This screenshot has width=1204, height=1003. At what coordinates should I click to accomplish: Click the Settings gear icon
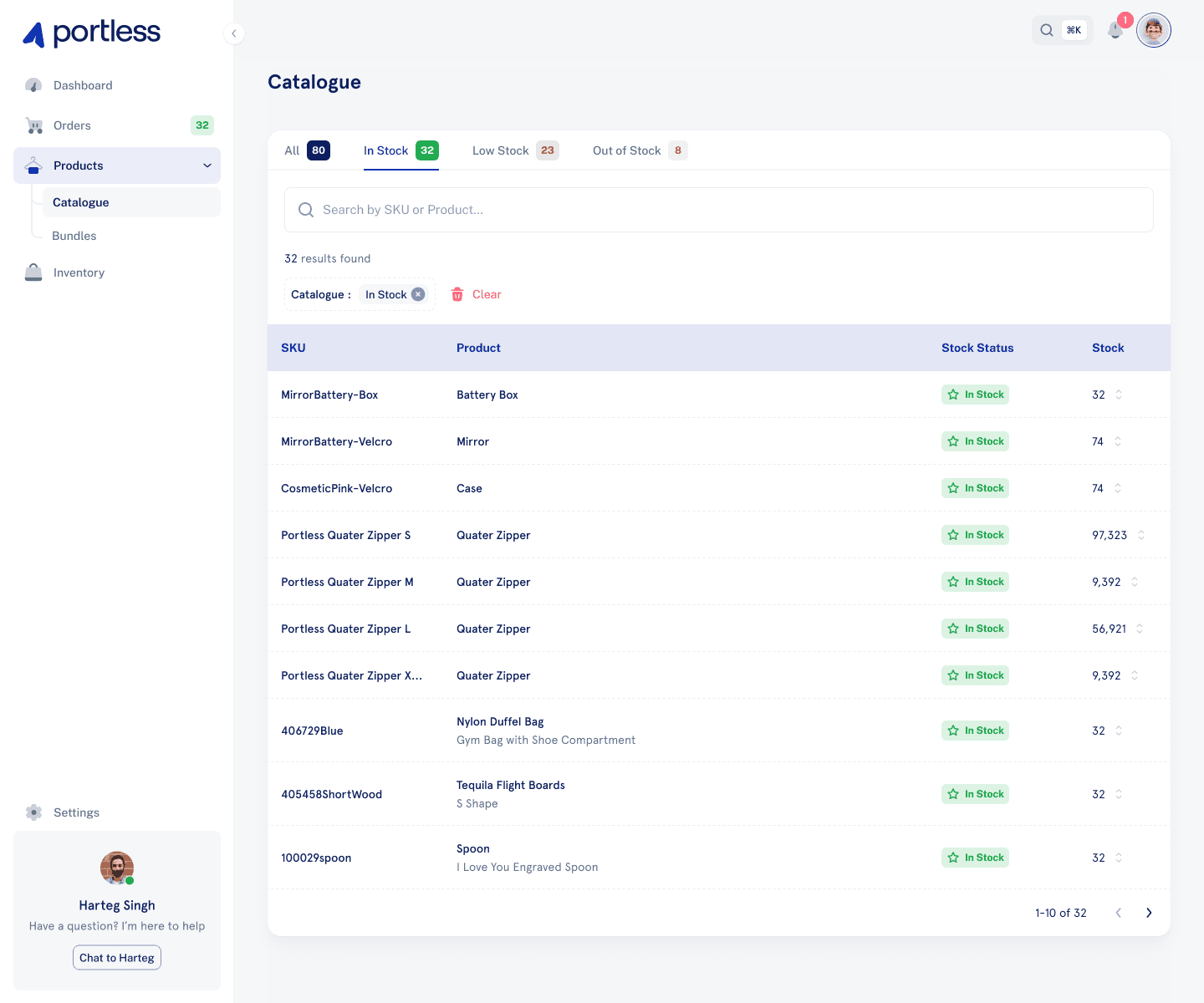(33, 812)
